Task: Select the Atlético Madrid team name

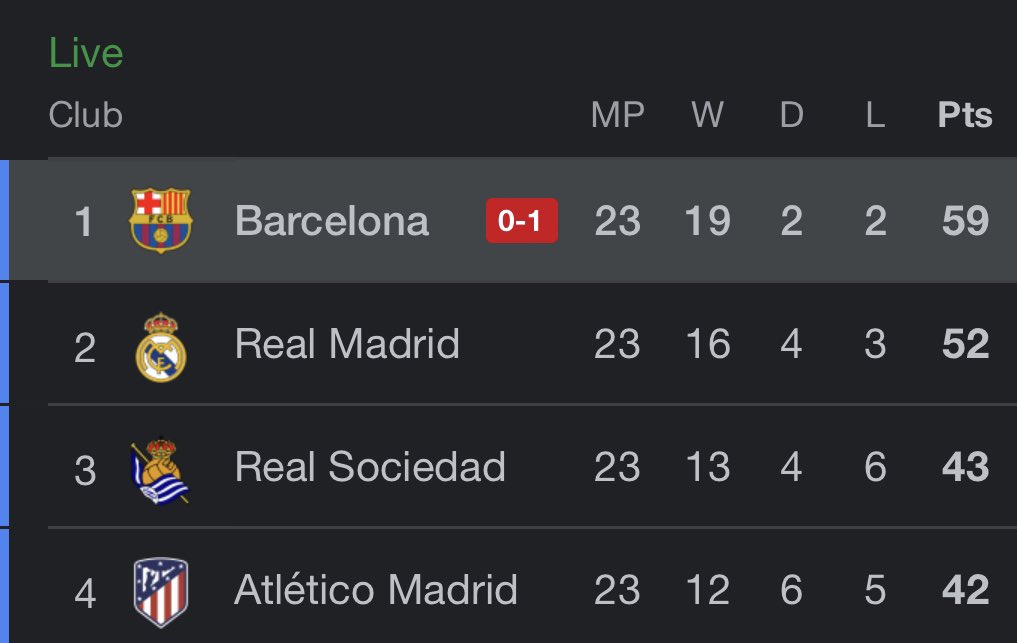Action: pyautogui.click(x=376, y=591)
